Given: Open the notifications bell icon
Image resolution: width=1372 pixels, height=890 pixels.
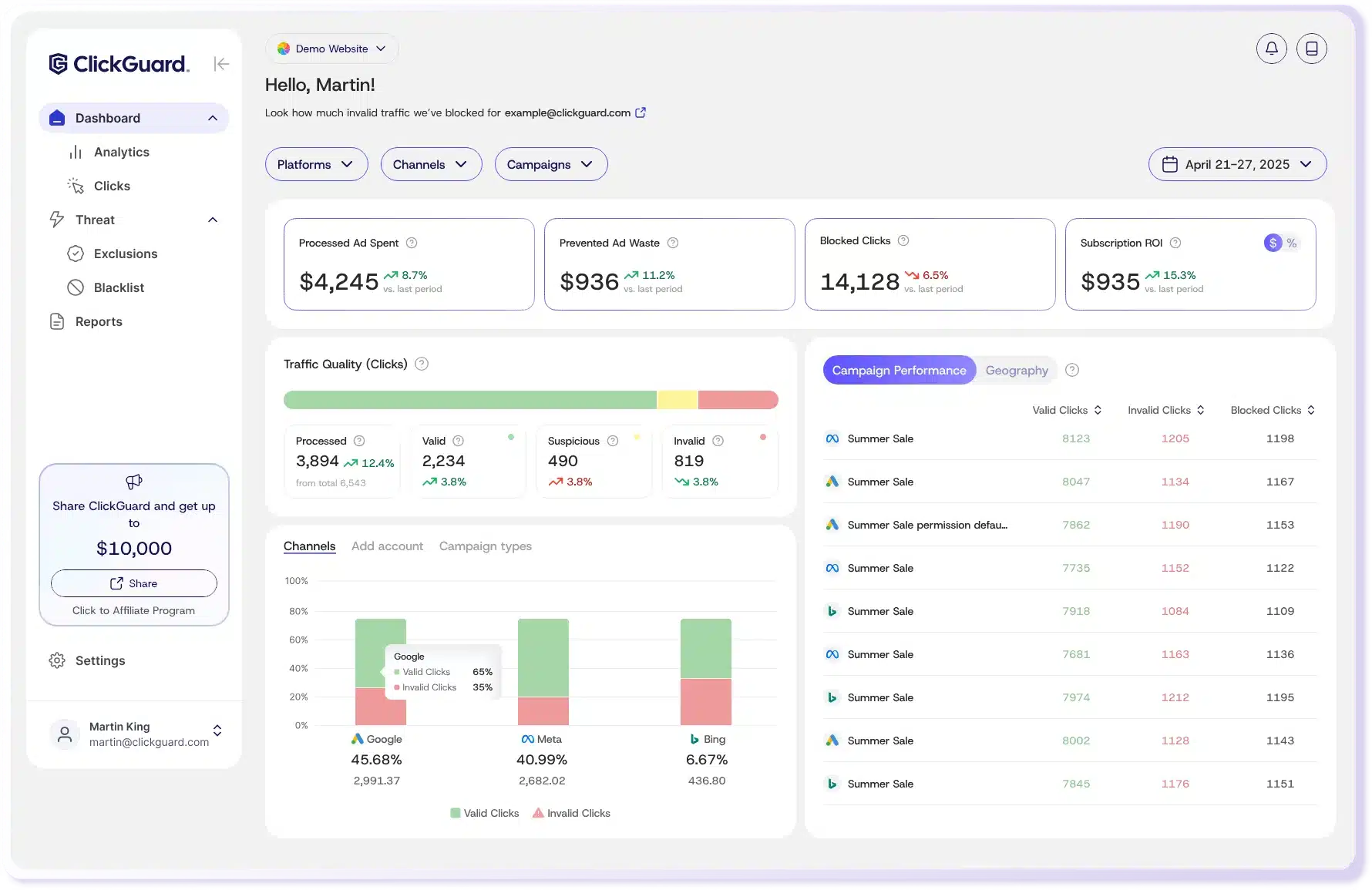Looking at the screenshot, I should [1272, 48].
